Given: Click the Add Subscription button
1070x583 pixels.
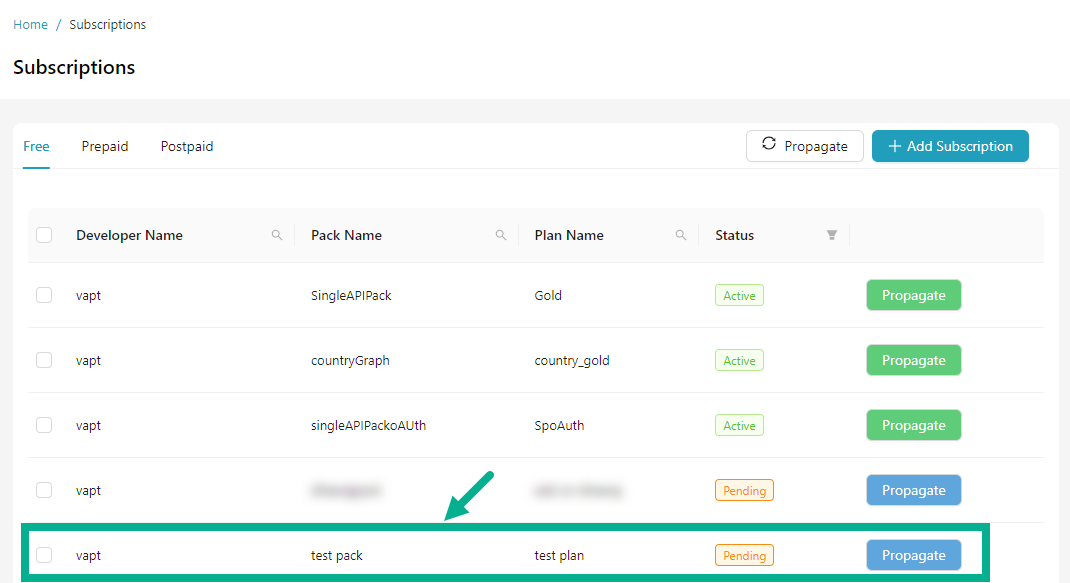Looking at the screenshot, I should click(x=950, y=146).
